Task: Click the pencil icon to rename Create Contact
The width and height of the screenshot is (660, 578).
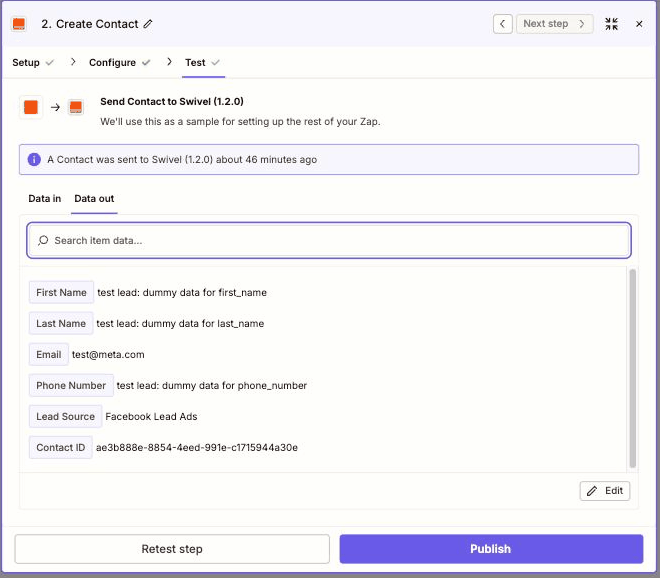Action: (148, 24)
